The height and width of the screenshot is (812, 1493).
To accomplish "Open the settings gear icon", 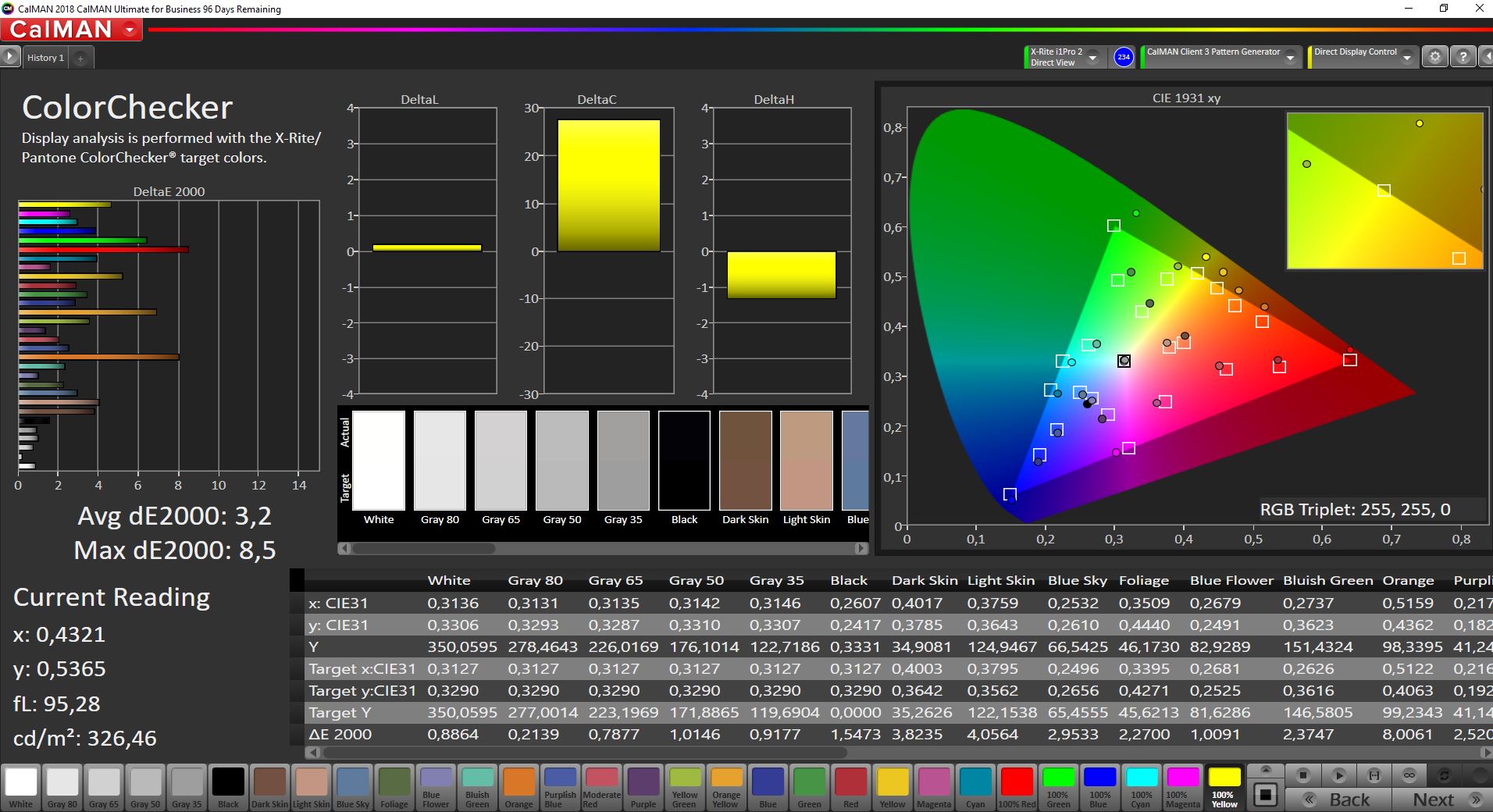I will 1434,57.
